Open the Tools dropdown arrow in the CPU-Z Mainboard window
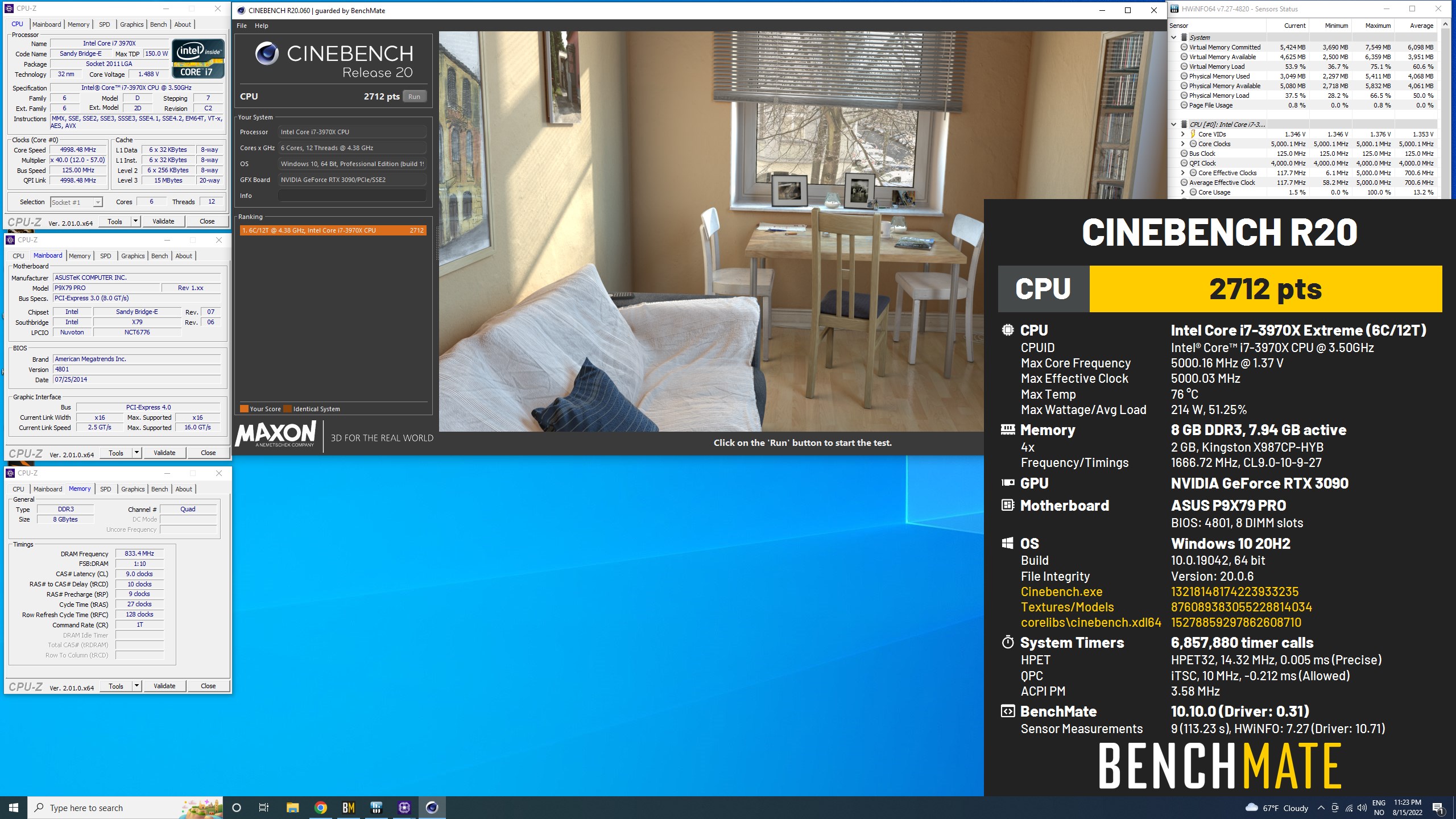This screenshot has width=1456, height=819. pos(136,453)
